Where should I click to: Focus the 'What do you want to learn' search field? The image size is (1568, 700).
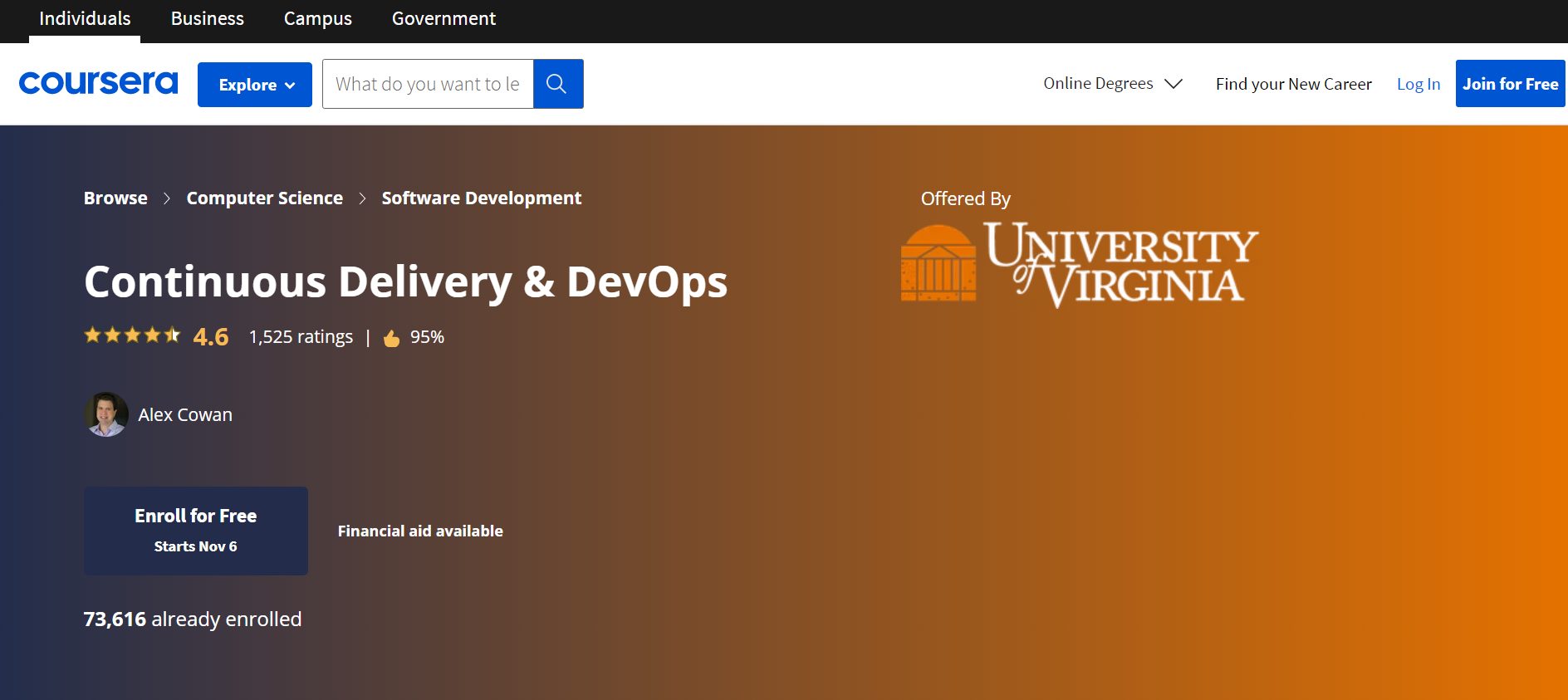pyautogui.click(x=428, y=84)
